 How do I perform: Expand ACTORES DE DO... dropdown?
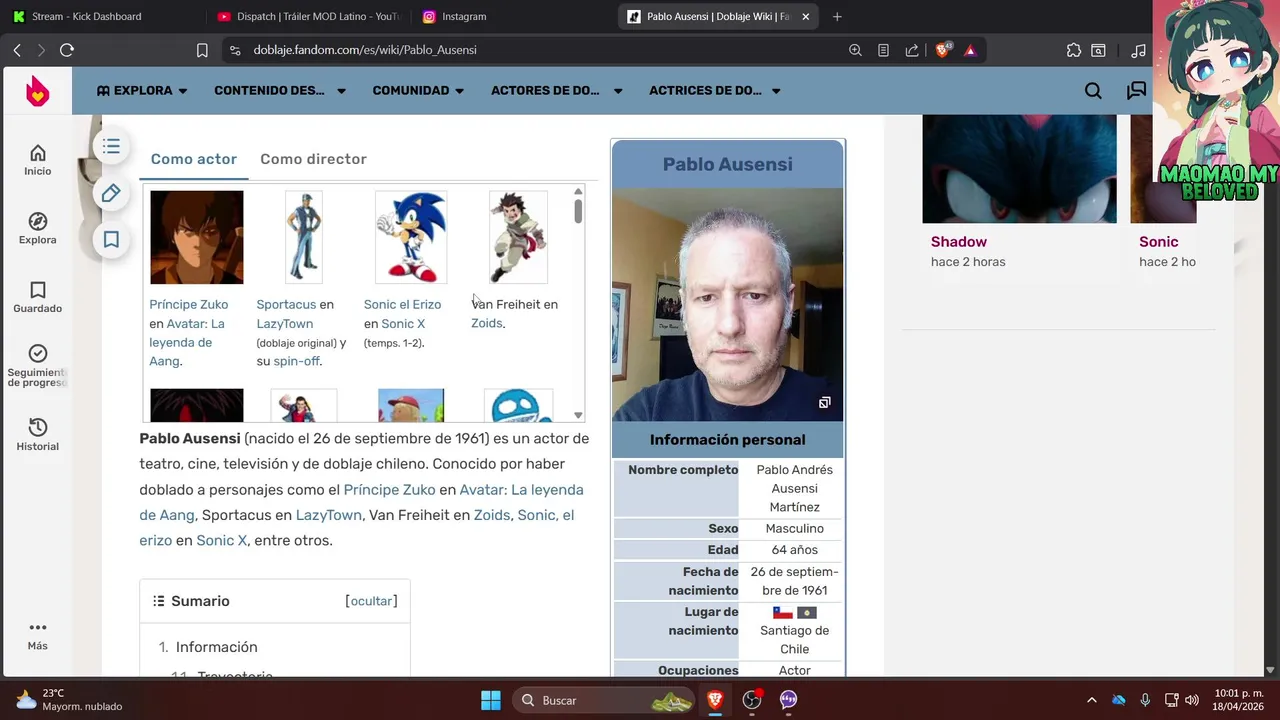coord(557,91)
